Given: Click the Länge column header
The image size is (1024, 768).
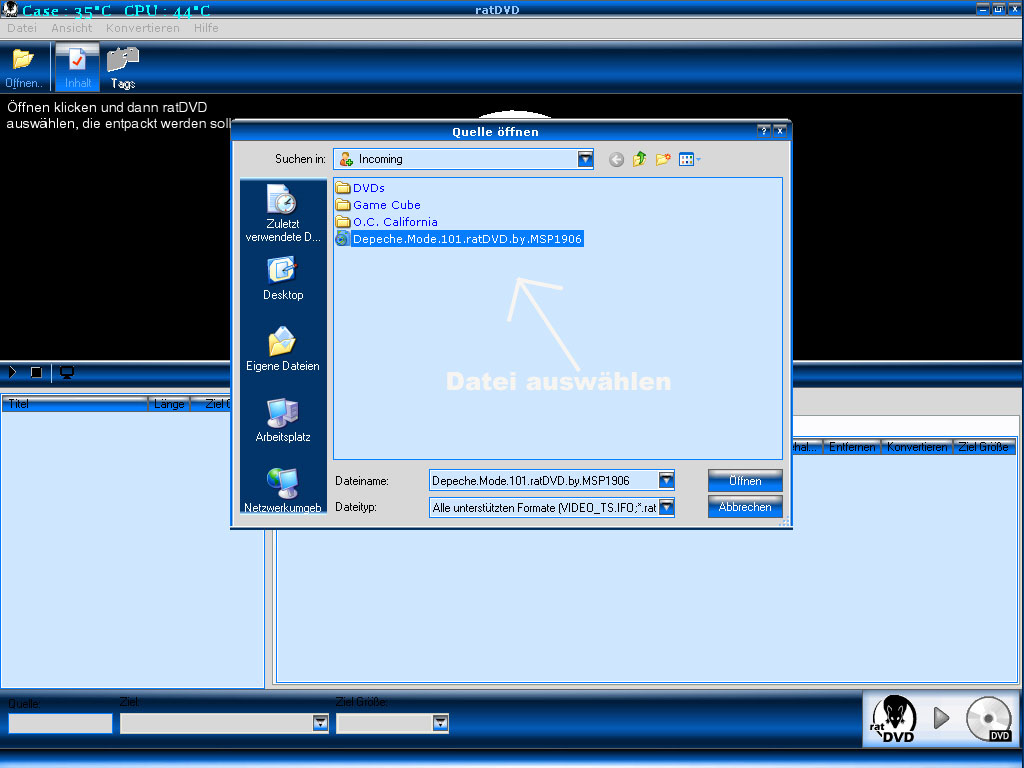Looking at the screenshot, I should (x=169, y=404).
